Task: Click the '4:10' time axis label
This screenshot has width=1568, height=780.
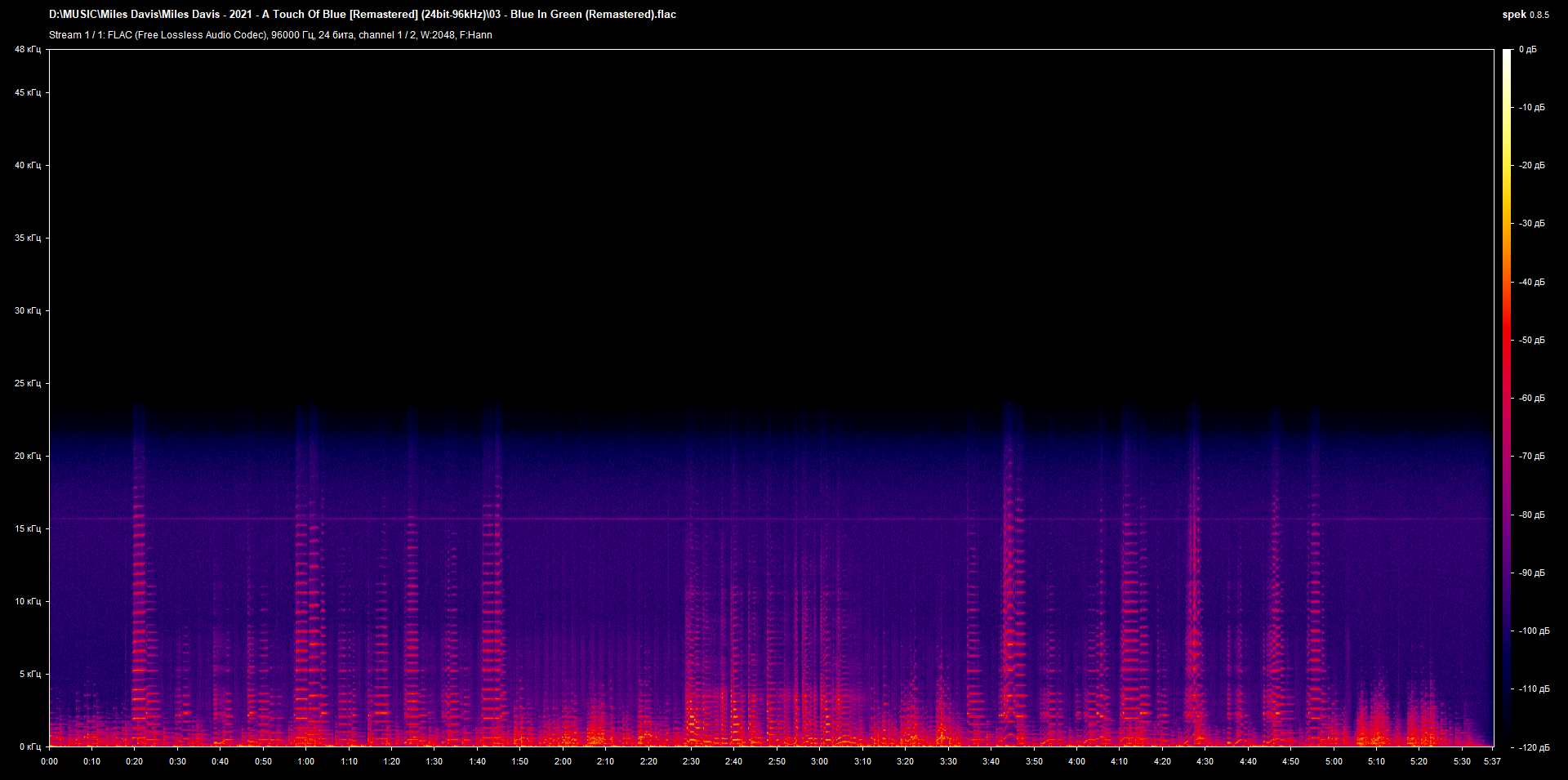Action: 1120,762
